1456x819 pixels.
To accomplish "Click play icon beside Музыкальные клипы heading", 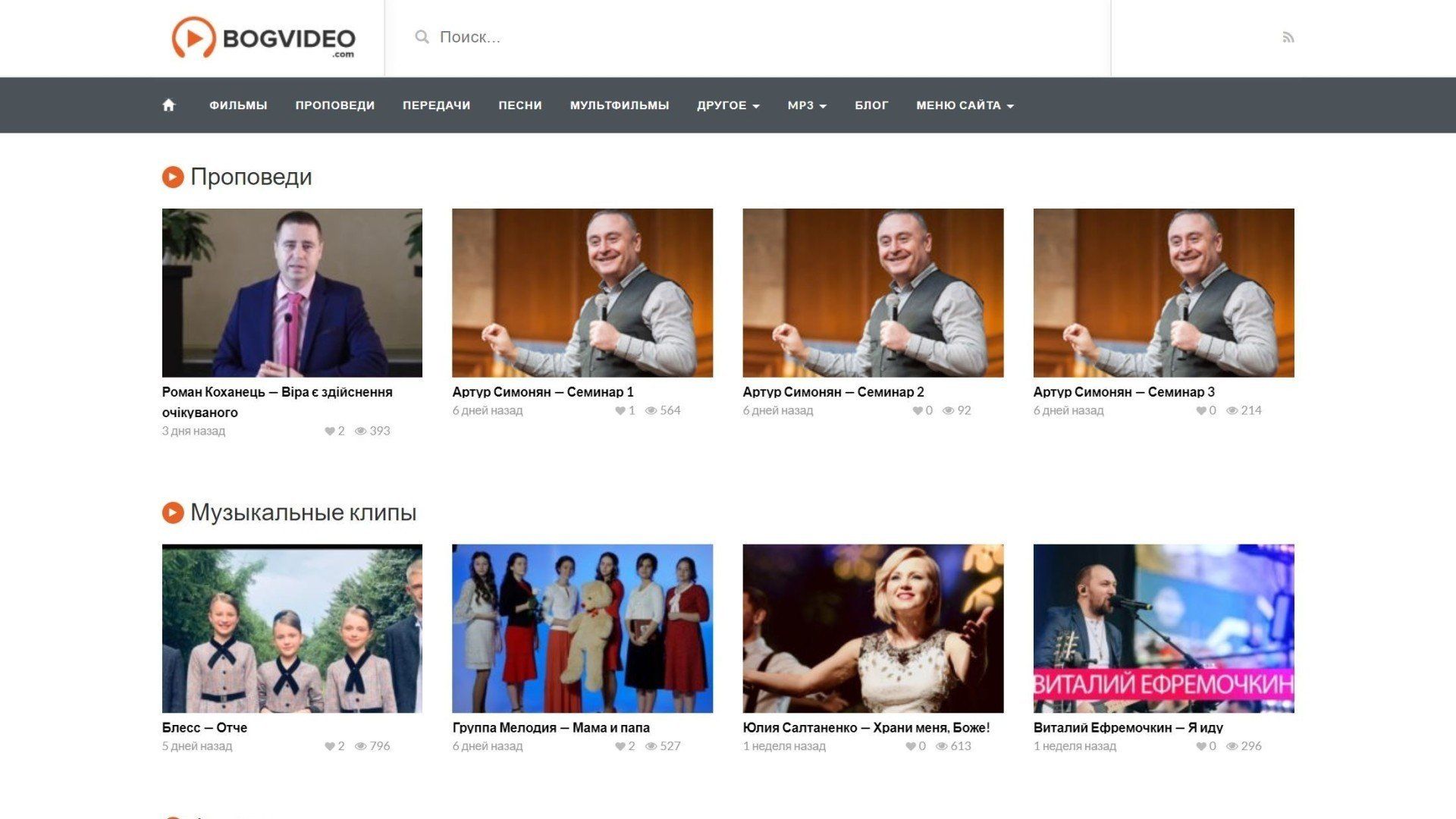I will click(173, 513).
